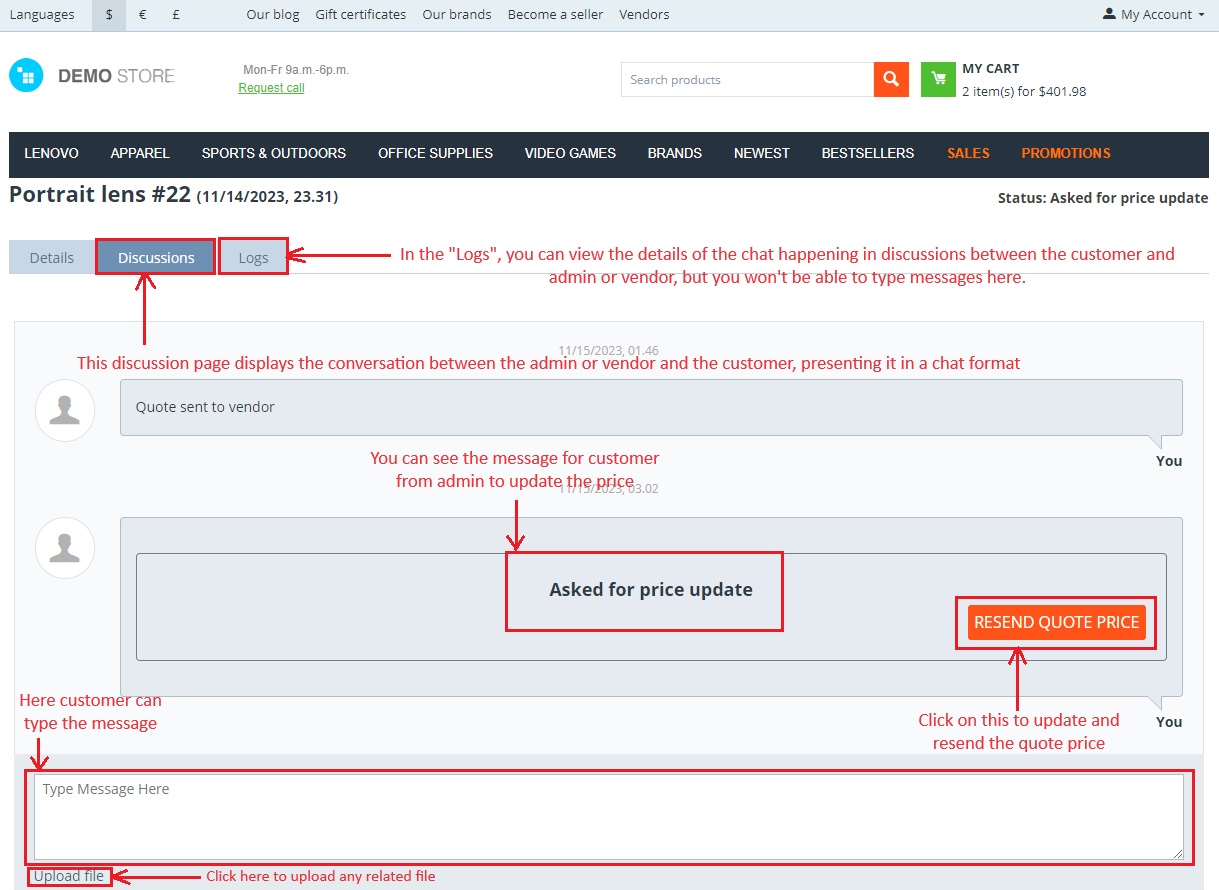The height and width of the screenshot is (890, 1219).
Task: Click the Request call link
Action: 271,88
